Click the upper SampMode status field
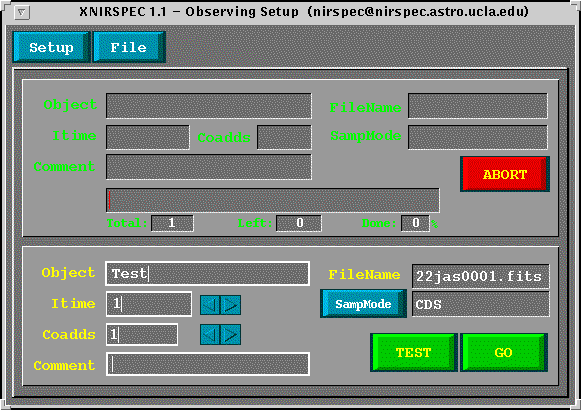 478,137
